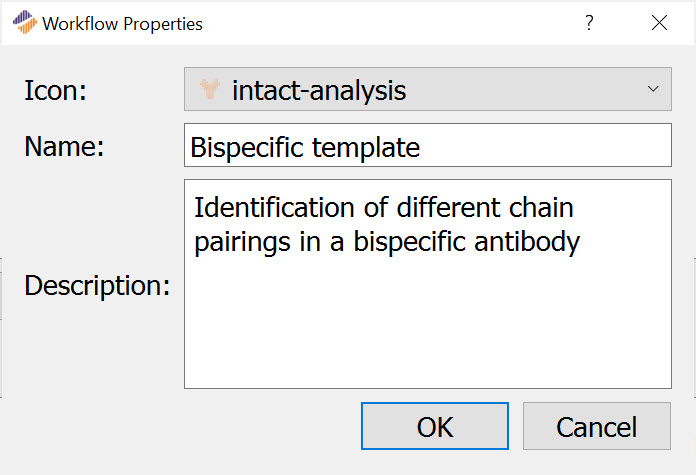Click the word template in Name field
The width and height of the screenshot is (696, 475).
click(x=366, y=148)
